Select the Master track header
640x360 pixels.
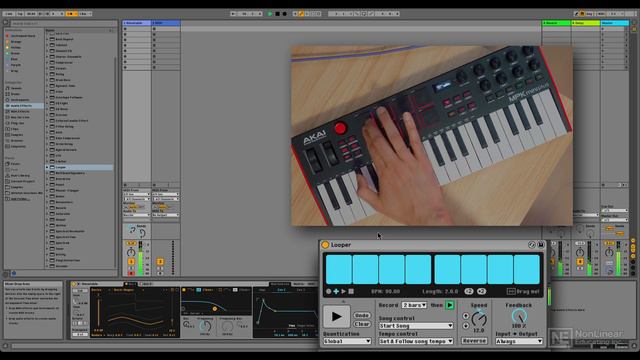[614, 23]
